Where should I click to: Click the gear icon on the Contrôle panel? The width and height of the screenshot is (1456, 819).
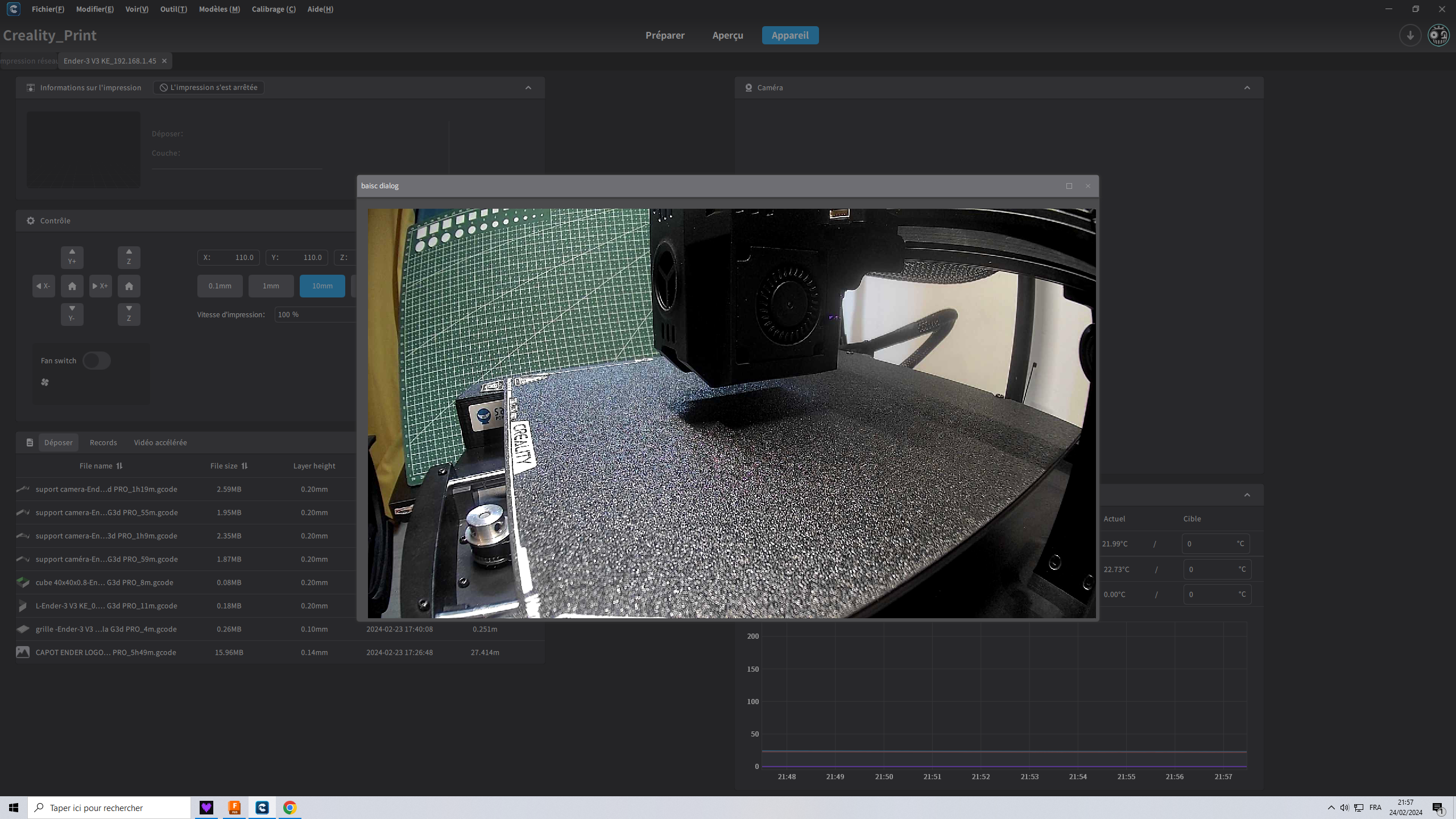pyautogui.click(x=30, y=221)
